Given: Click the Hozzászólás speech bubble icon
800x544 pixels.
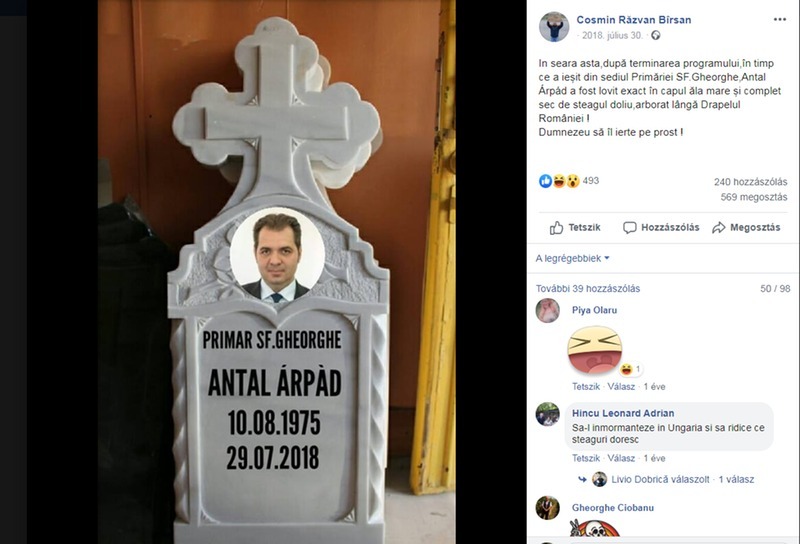Looking at the screenshot, I should point(630,228).
